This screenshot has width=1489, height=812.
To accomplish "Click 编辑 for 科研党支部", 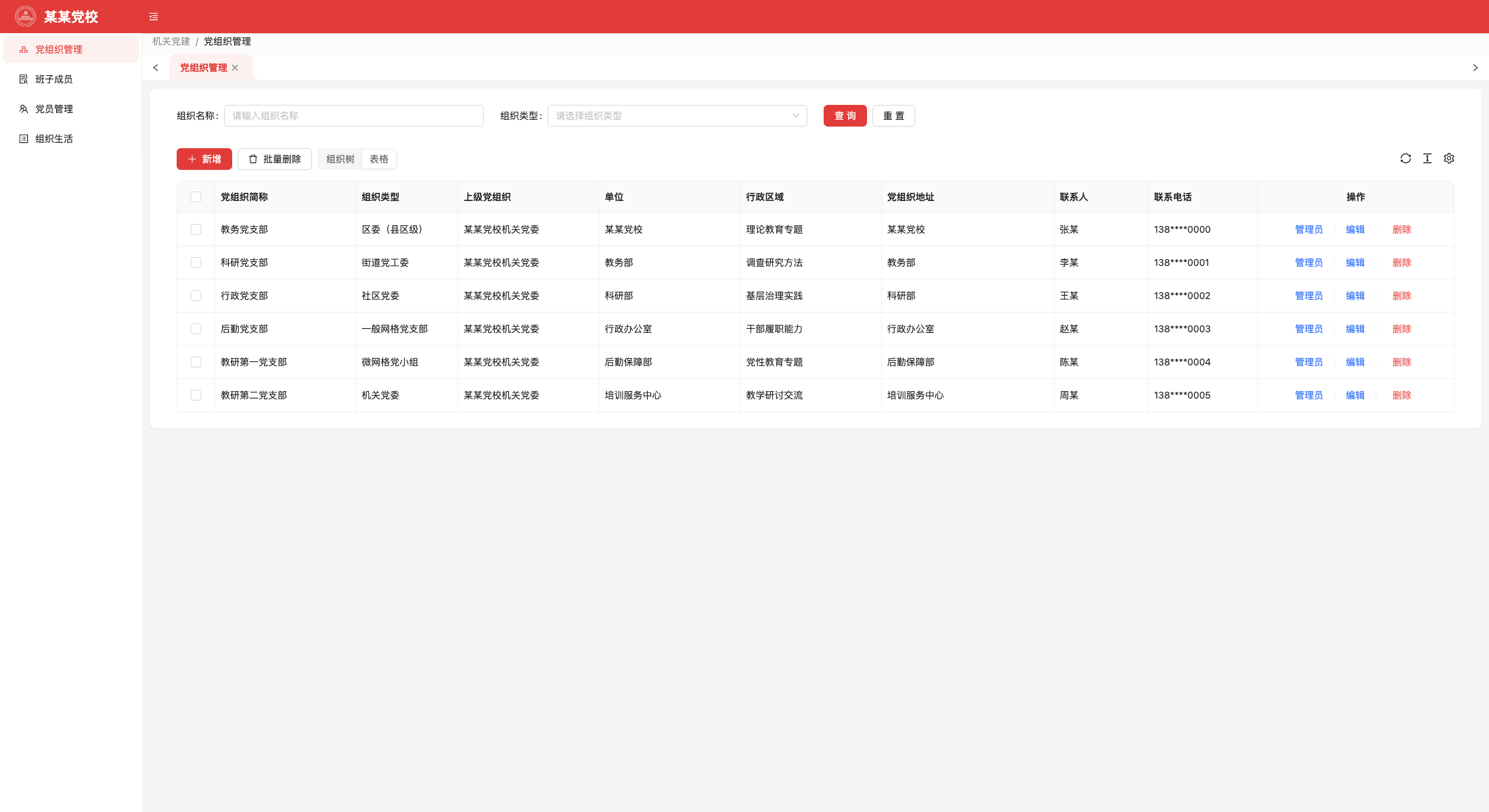I will [x=1355, y=263].
